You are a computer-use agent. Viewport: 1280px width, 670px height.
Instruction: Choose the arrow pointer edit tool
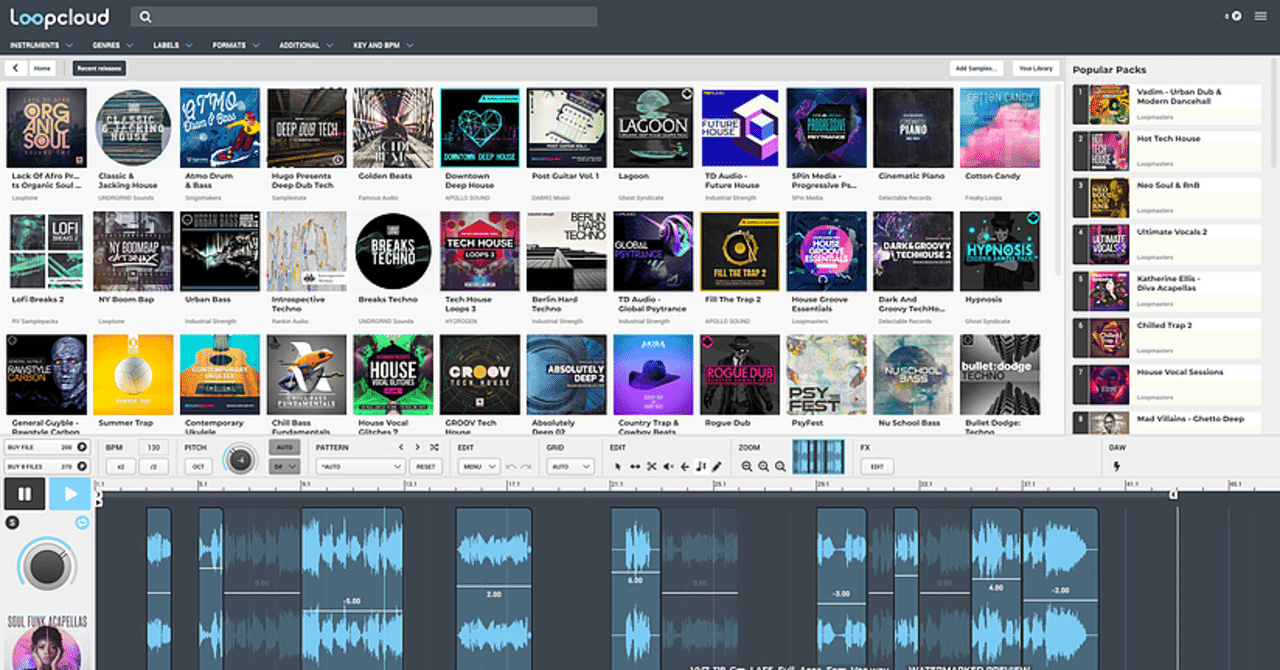point(618,466)
